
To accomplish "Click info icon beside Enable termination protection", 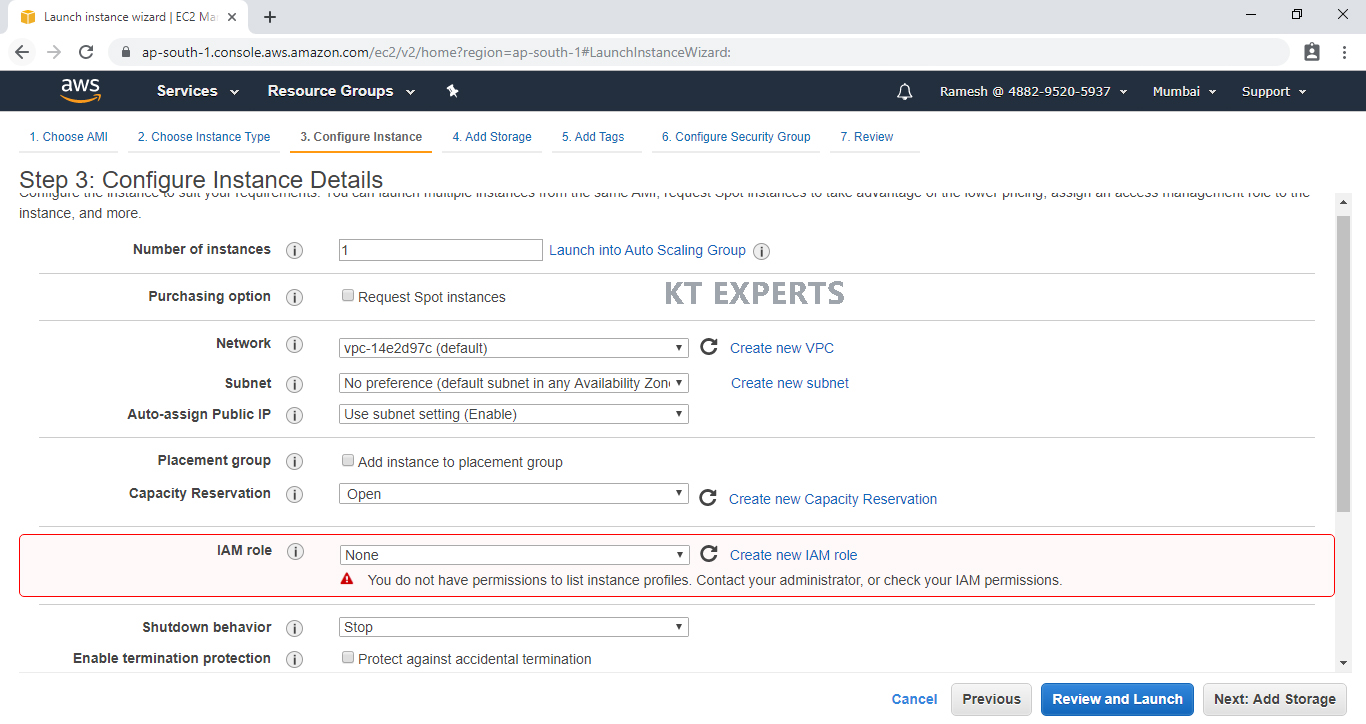I will click(294, 659).
